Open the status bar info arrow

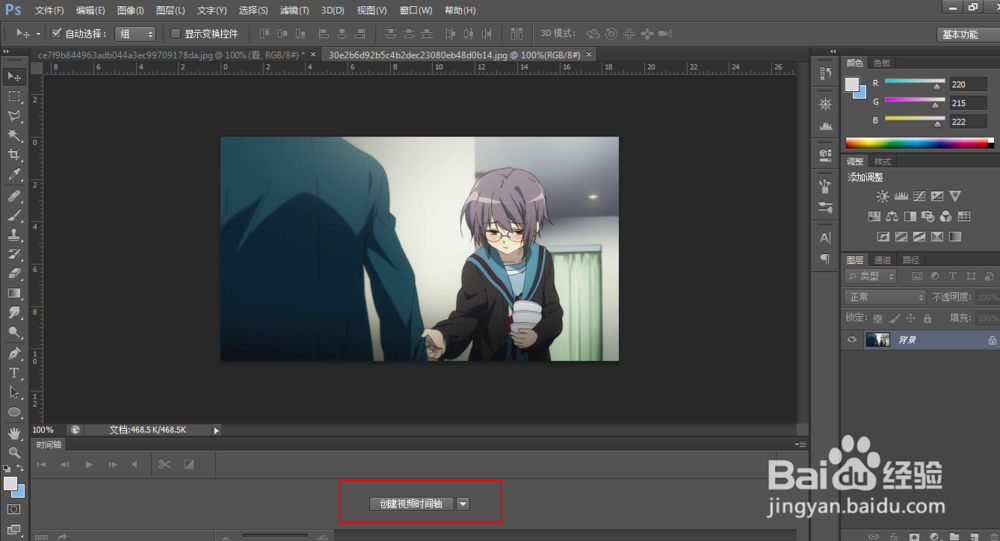(216, 431)
